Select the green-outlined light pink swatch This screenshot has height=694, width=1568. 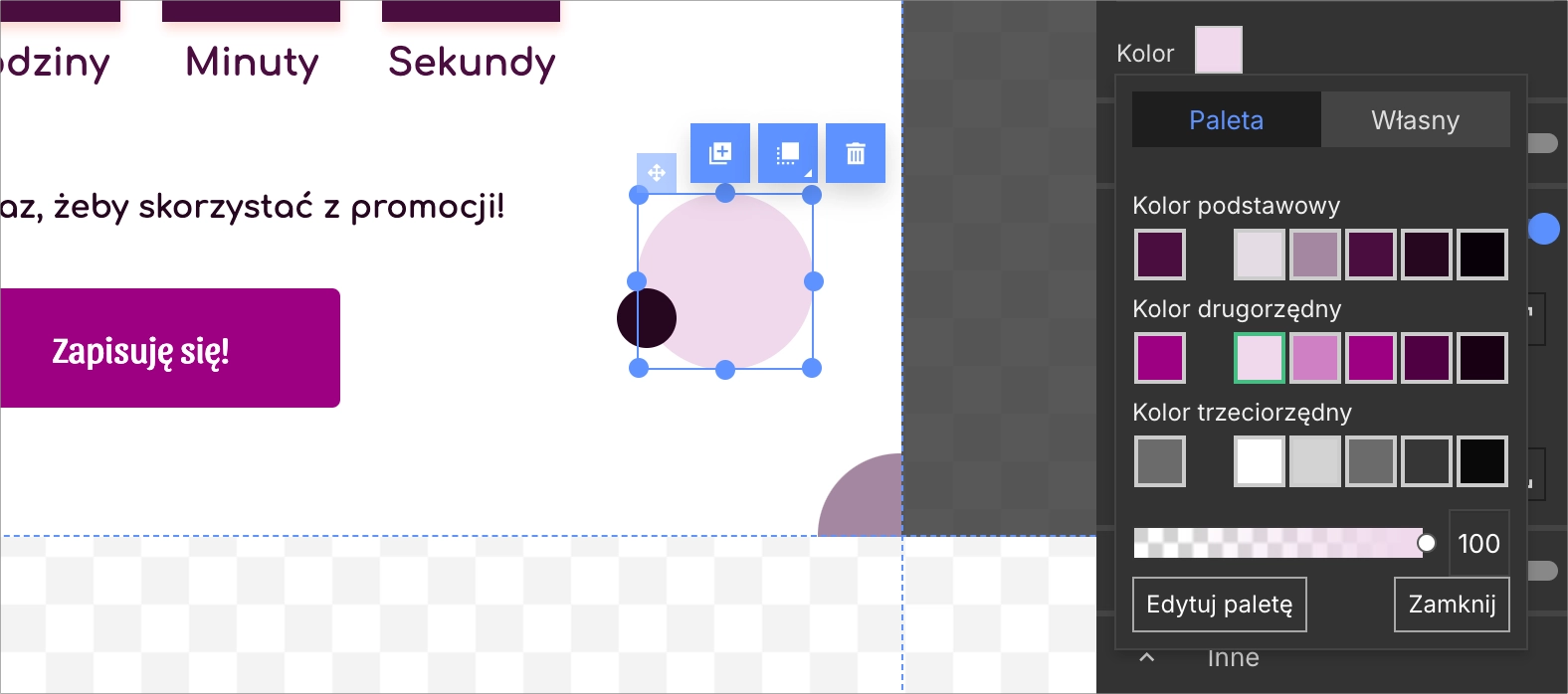[1260, 358]
